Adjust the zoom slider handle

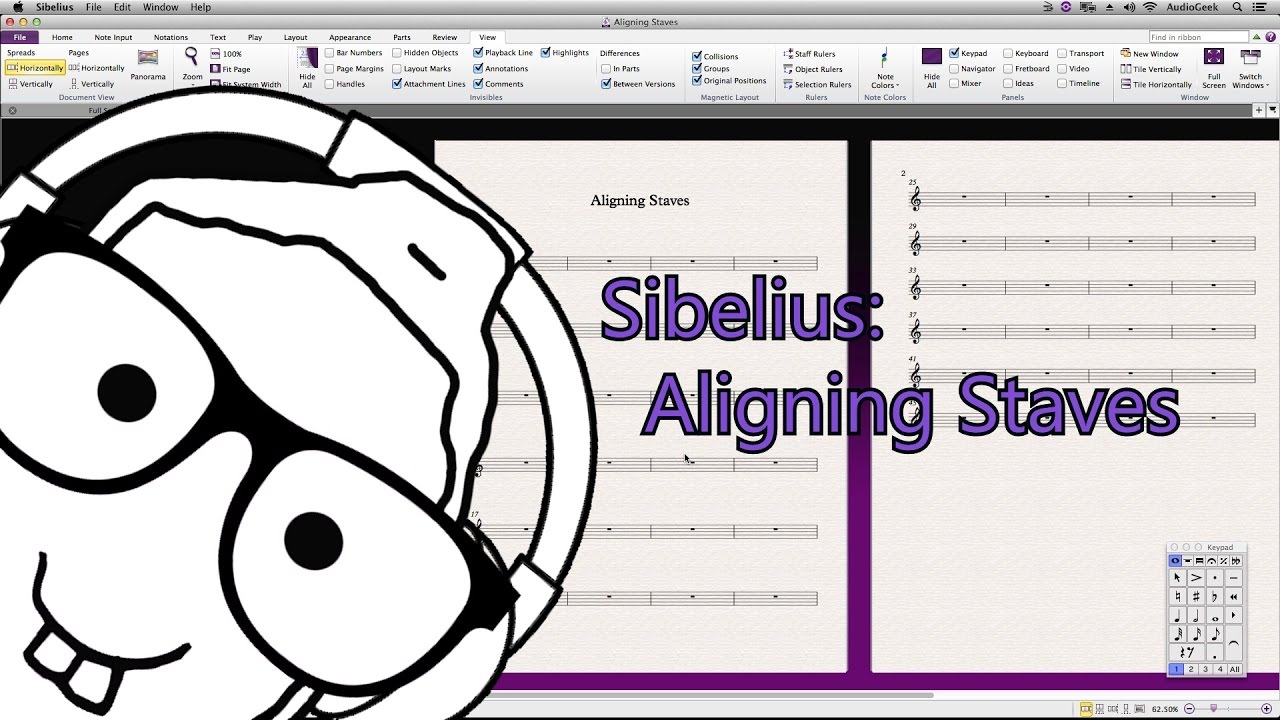coord(1214,709)
